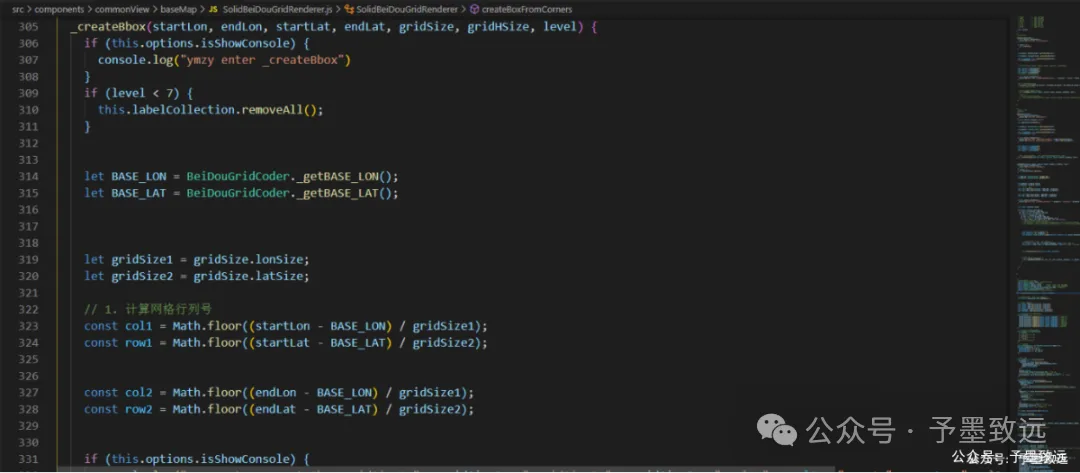Image resolution: width=1080 pixels, height=473 pixels.
Task: Click the comment "// 1. 计算网格行列号"
Action: tap(148, 309)
